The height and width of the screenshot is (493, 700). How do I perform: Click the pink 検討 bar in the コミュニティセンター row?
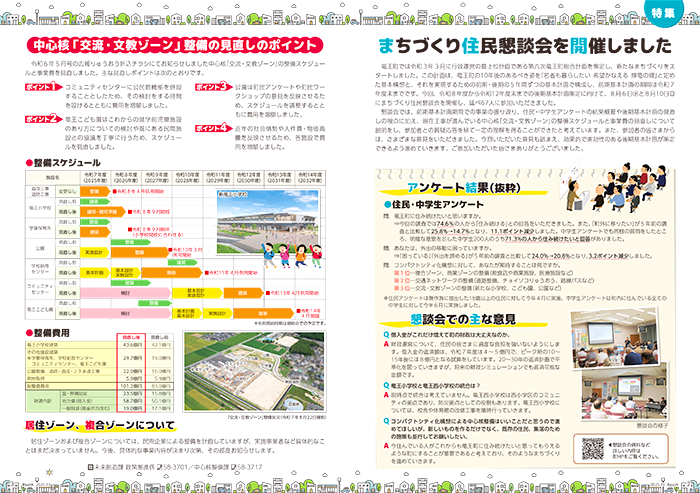click(x=125, y=293)
